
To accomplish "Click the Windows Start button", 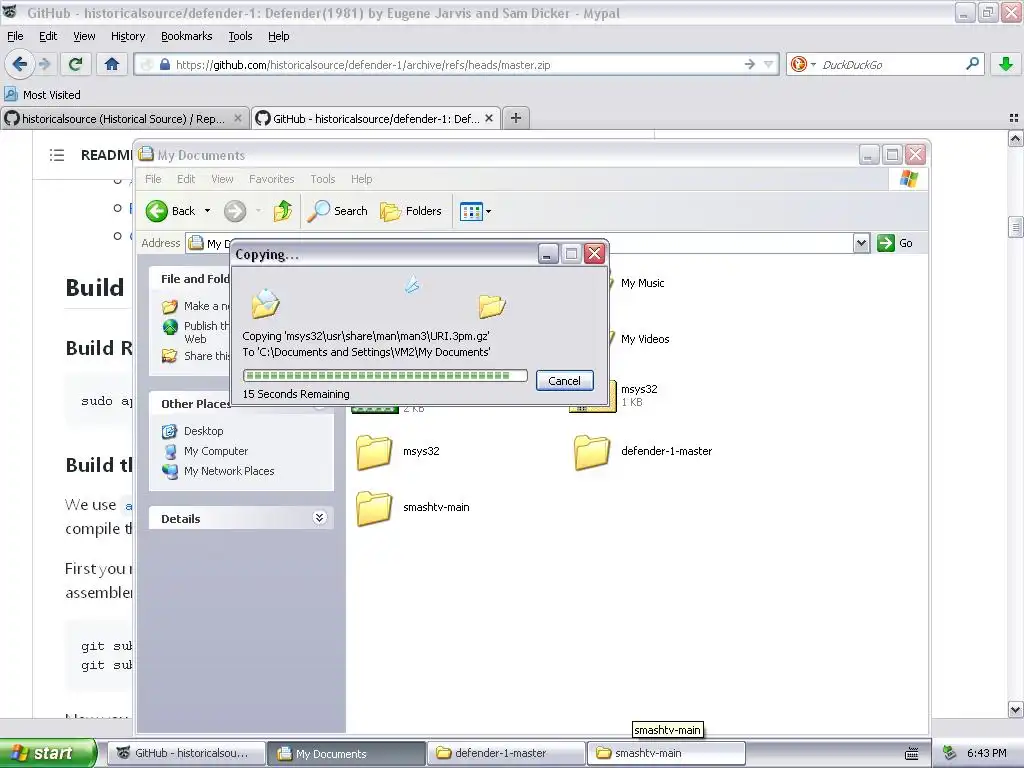I will tap(48, 753).
